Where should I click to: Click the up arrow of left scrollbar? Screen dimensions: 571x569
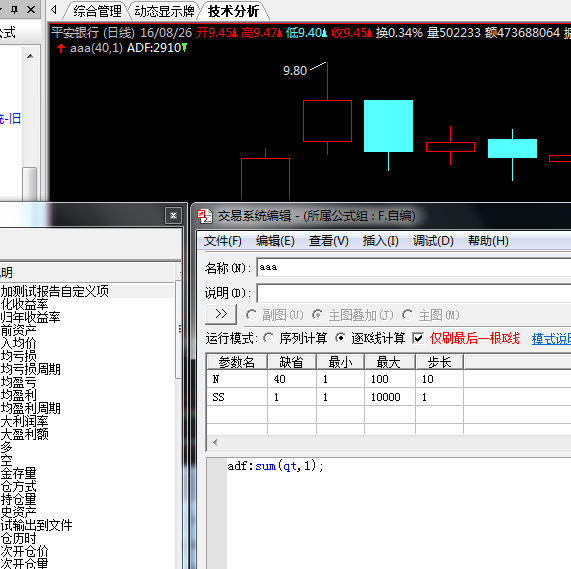pos(30,56)
